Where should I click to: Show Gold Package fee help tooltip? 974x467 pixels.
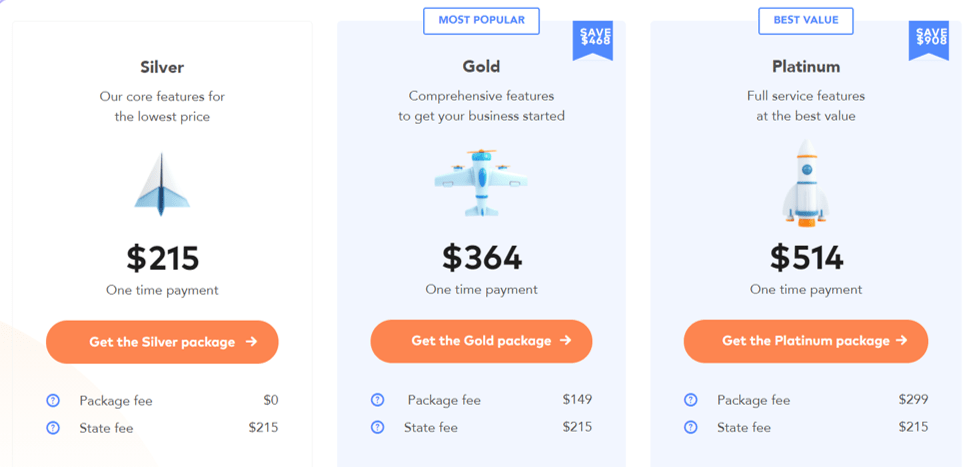pyautogui.click(x=377, y=400)
